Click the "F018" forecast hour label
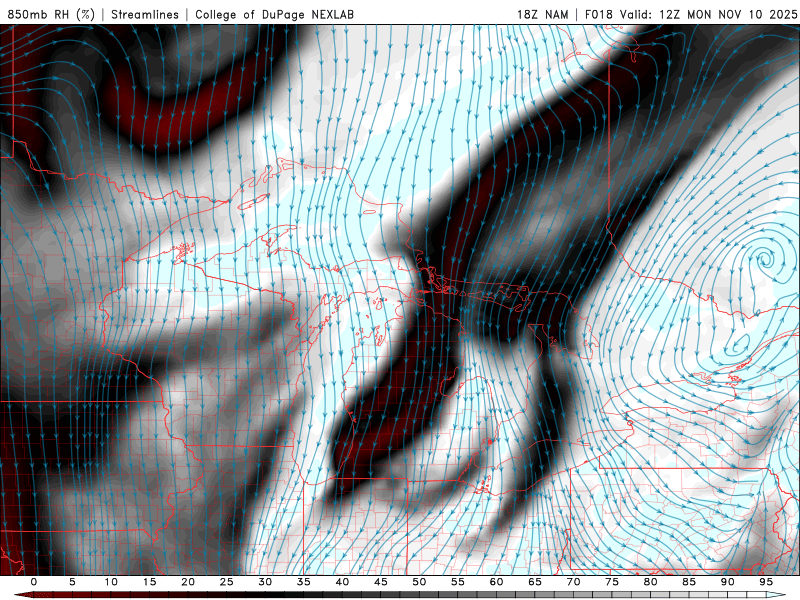800x600 pixels. pos(599,14)
